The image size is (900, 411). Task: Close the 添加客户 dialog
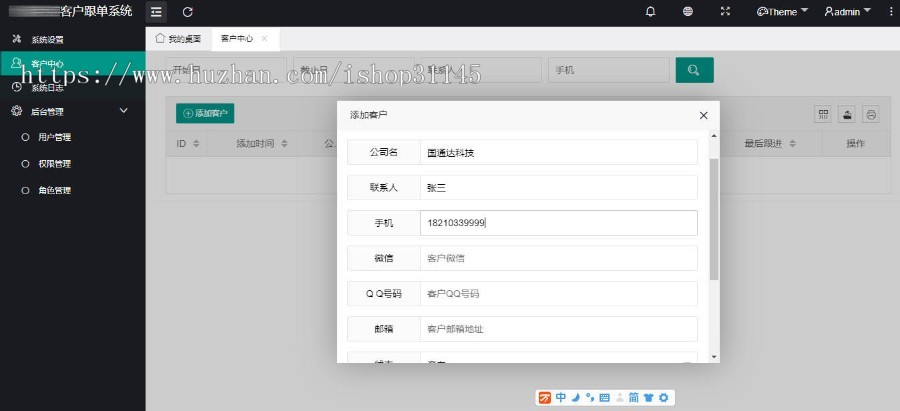click(703, 115)
